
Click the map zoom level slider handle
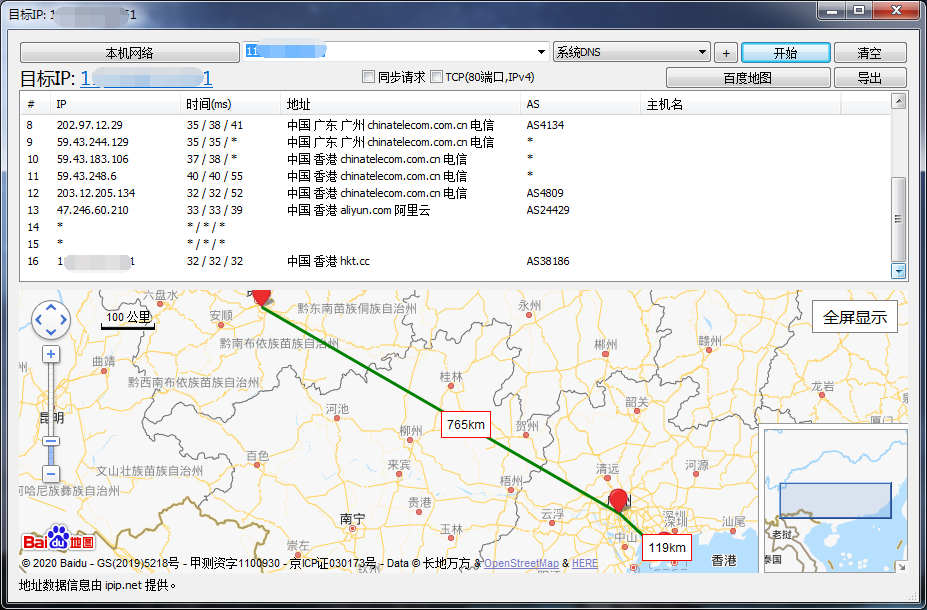[51, 442]
